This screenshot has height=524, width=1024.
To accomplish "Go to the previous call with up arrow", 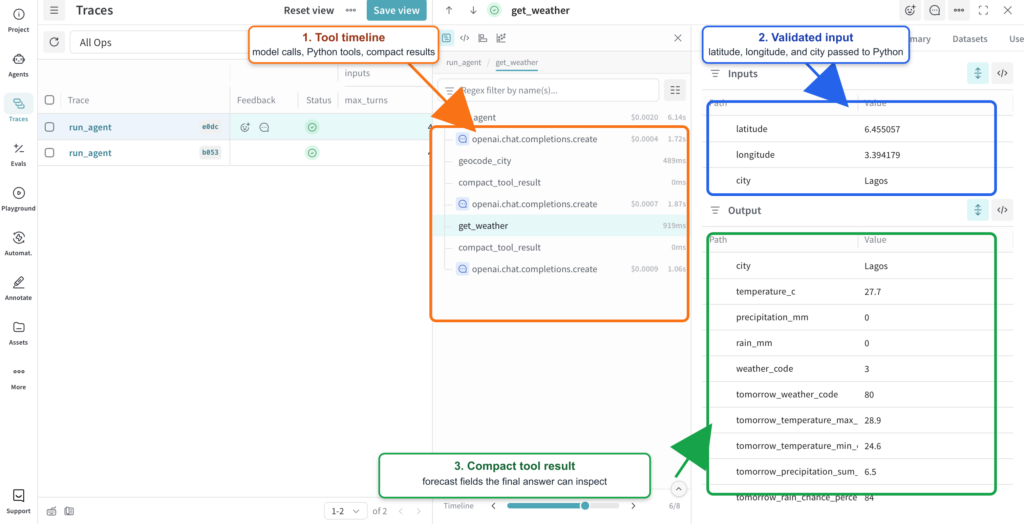I will [449, 10].
